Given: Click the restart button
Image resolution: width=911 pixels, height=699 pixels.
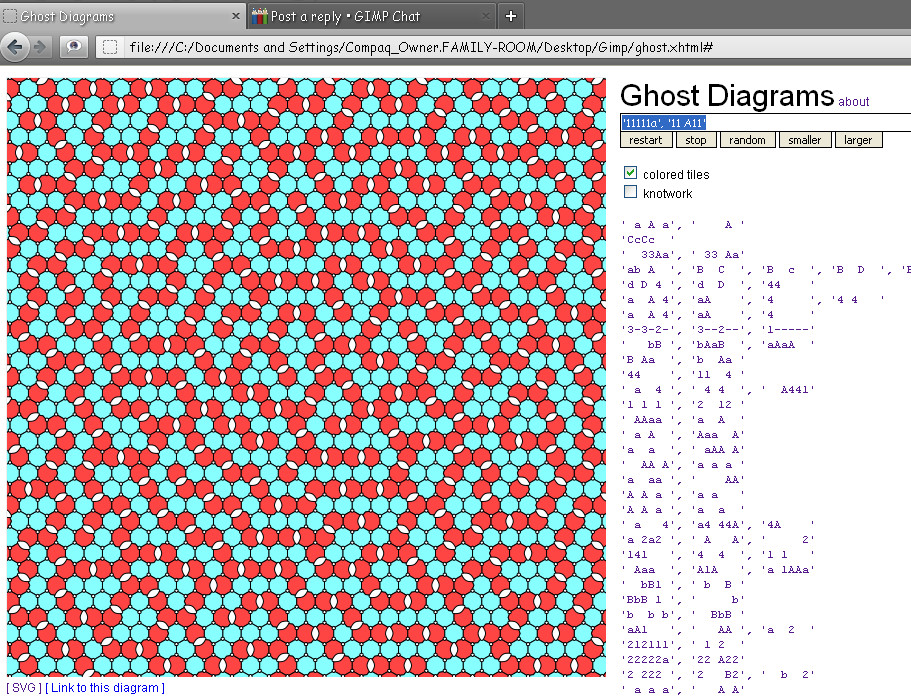Looking at the screenshot, I should (x=645, y=140).
